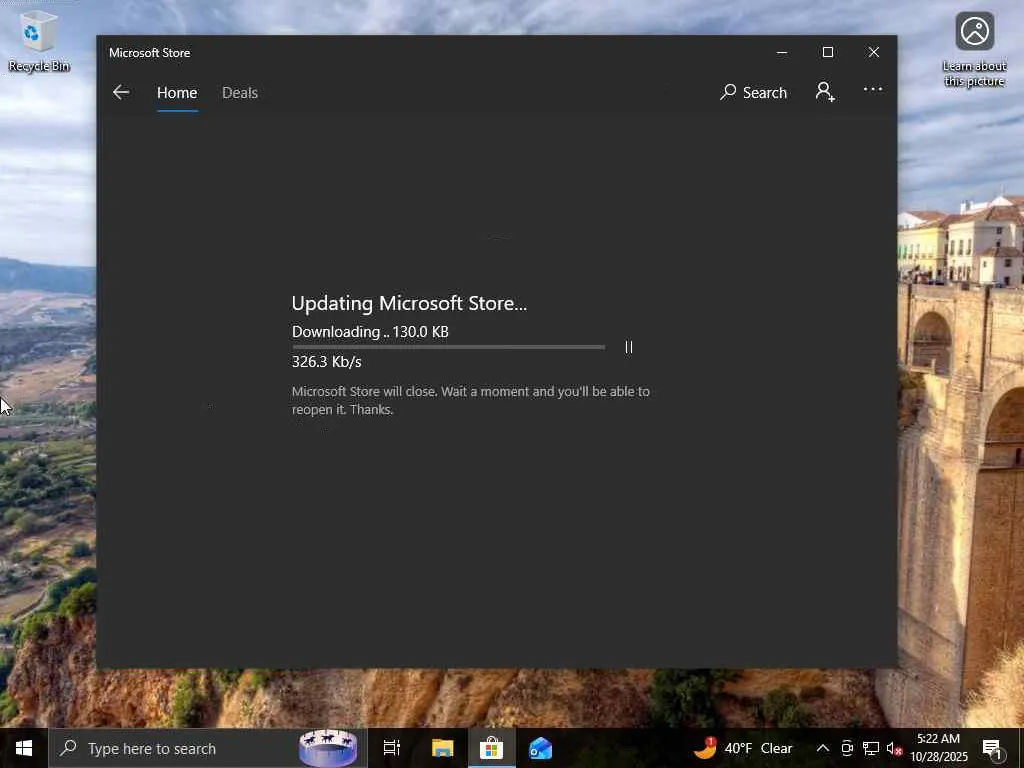Minimize the Microsoft Store window
1024x768 pixels.
782,52
